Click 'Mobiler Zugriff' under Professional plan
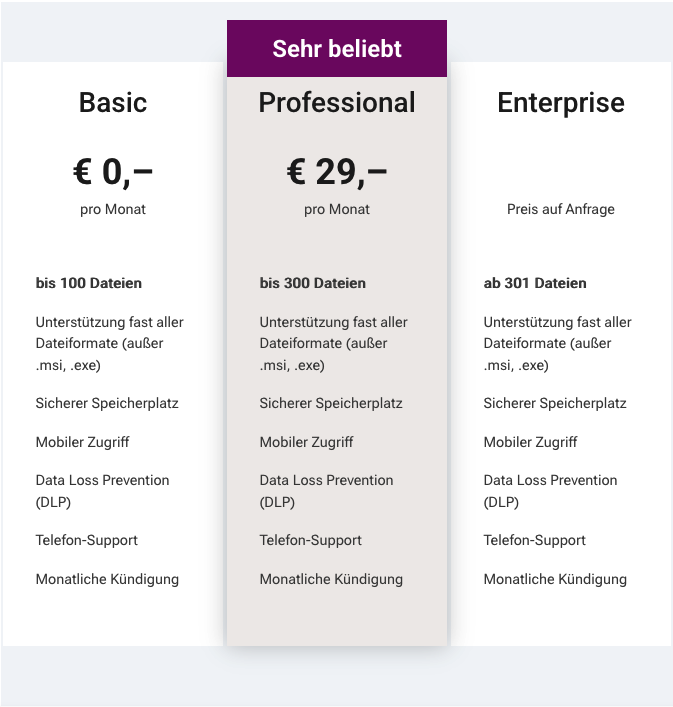 (306, 442)
